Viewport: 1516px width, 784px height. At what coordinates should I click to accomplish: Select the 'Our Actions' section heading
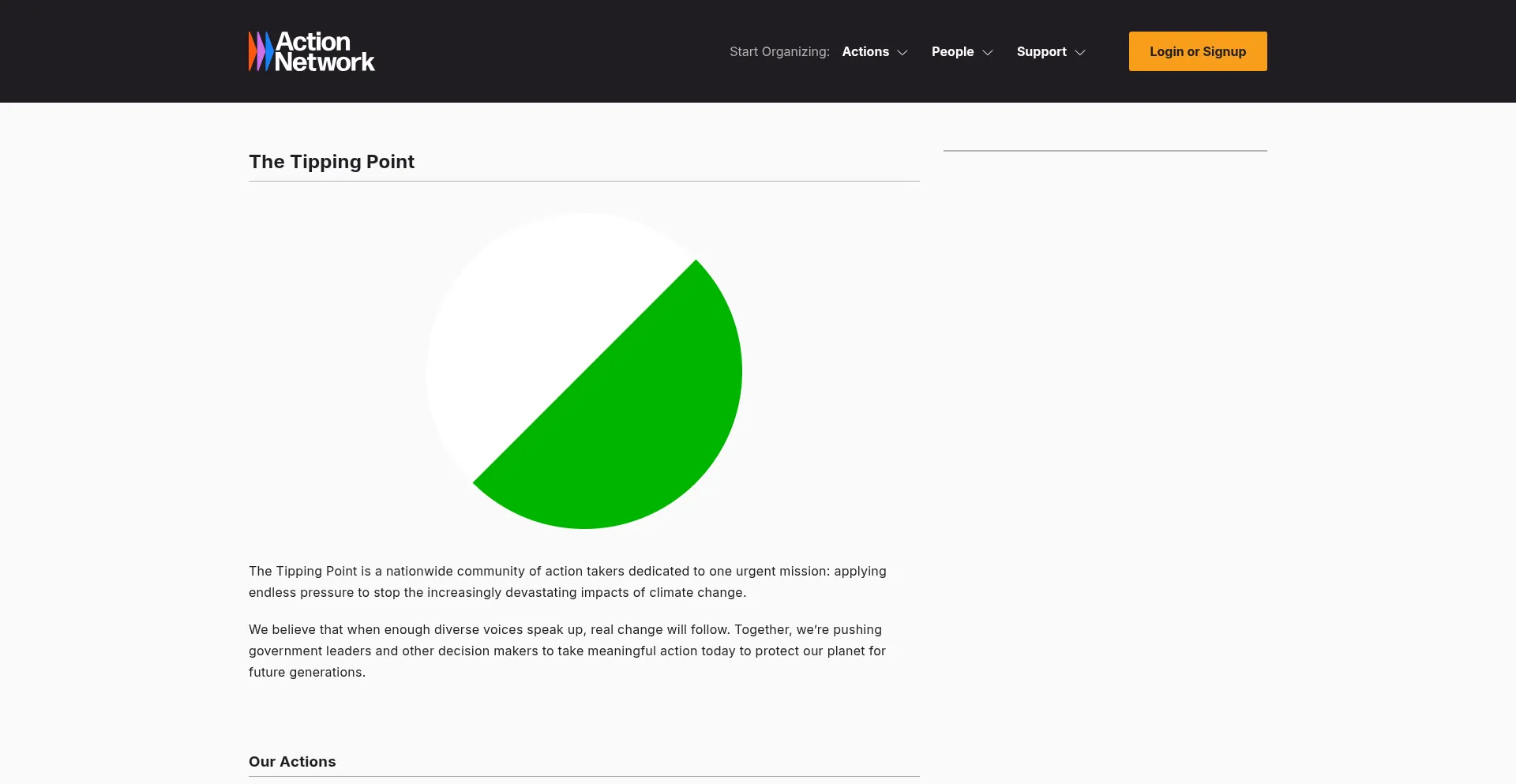point(292,761)
